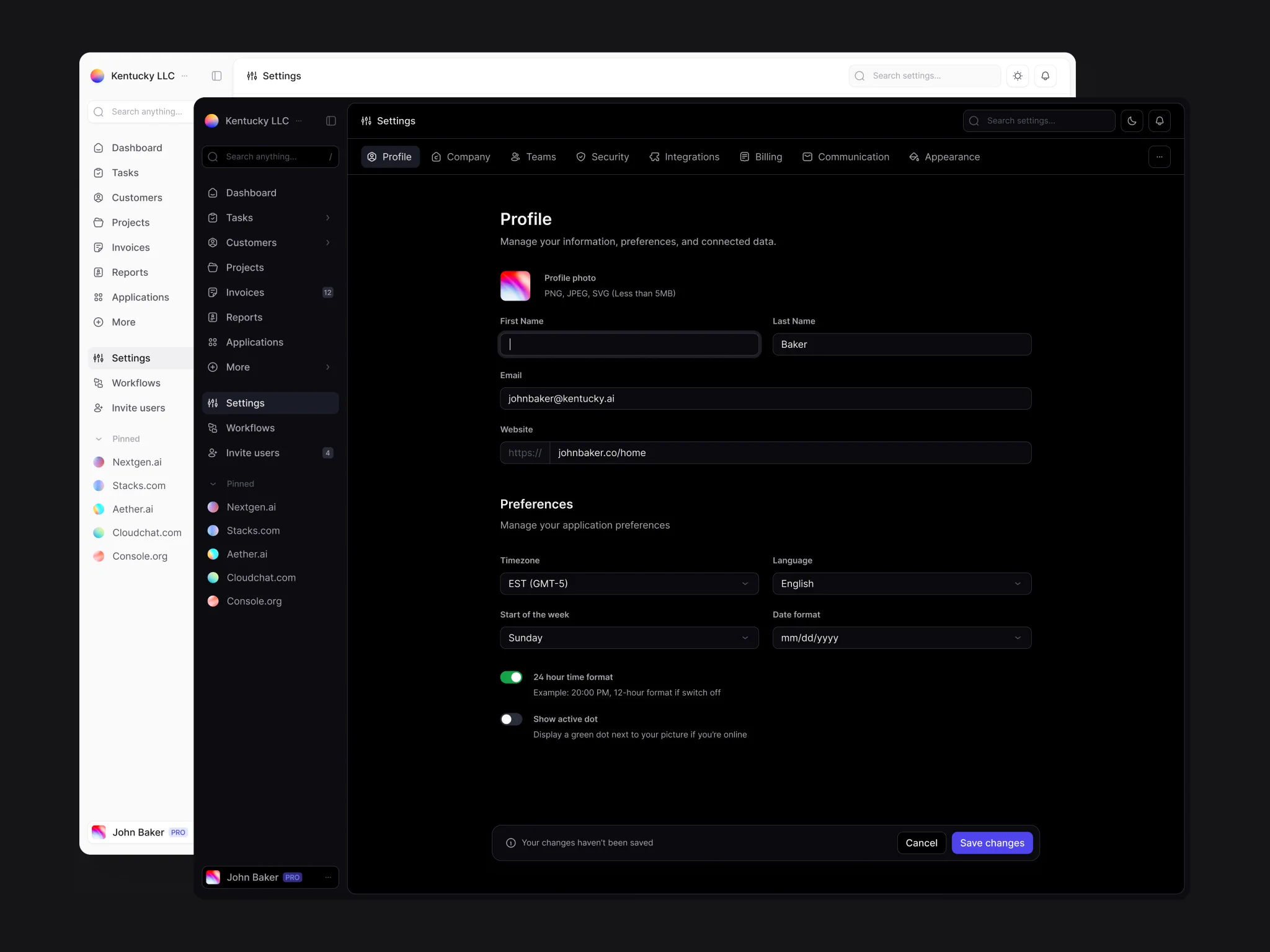Image resolution: width=1270 pixels, height=952 pixels.
Task: Focus the First Name input field
Action: click(629, 345)
